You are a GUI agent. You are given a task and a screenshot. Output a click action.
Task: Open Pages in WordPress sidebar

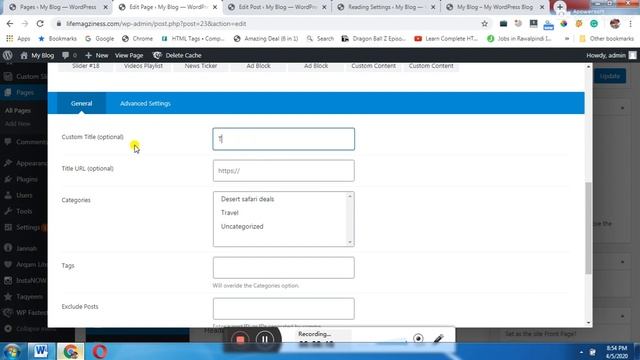[24, 93]
